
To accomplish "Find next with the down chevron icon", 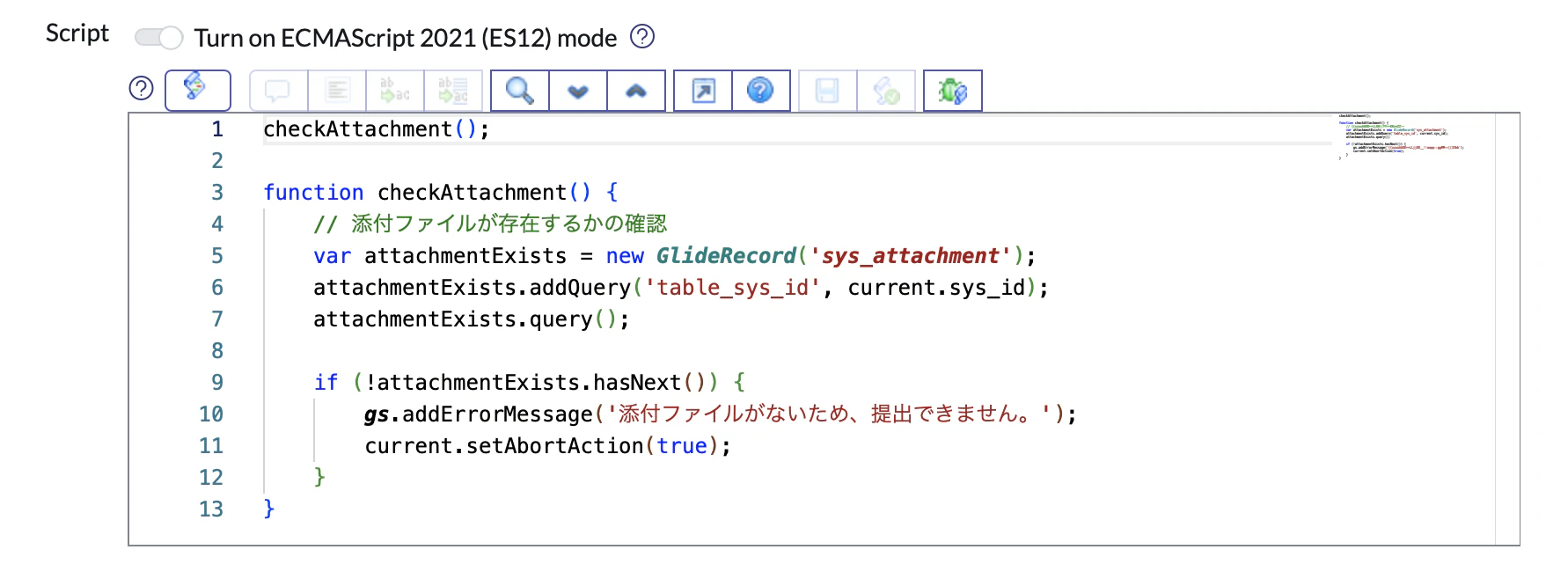I will [578, 90].
